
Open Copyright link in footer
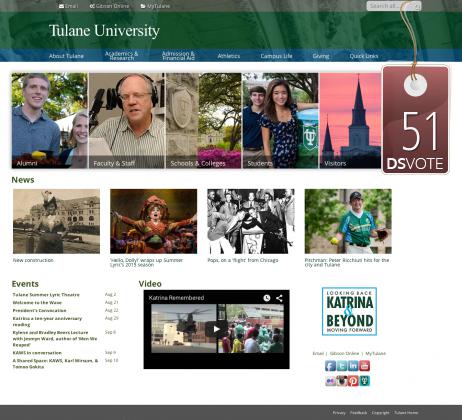380,413
